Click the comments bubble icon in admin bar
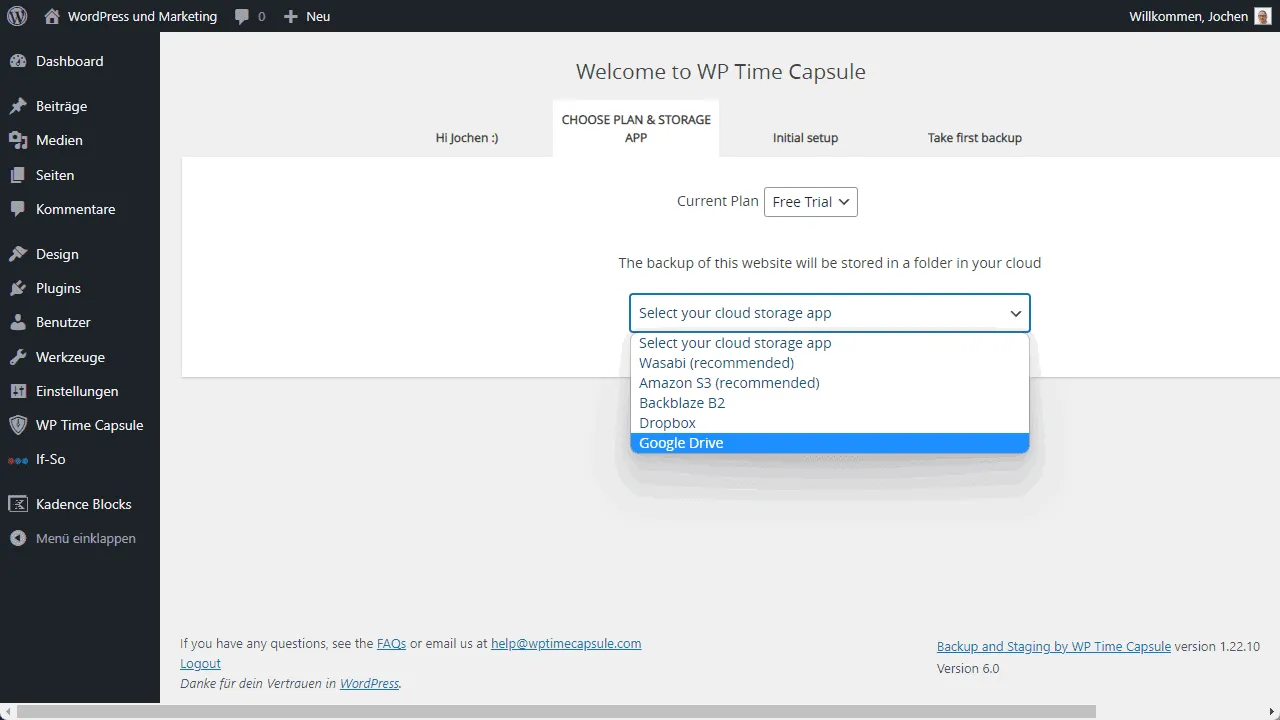The image size is (1280, 720). 242,17
